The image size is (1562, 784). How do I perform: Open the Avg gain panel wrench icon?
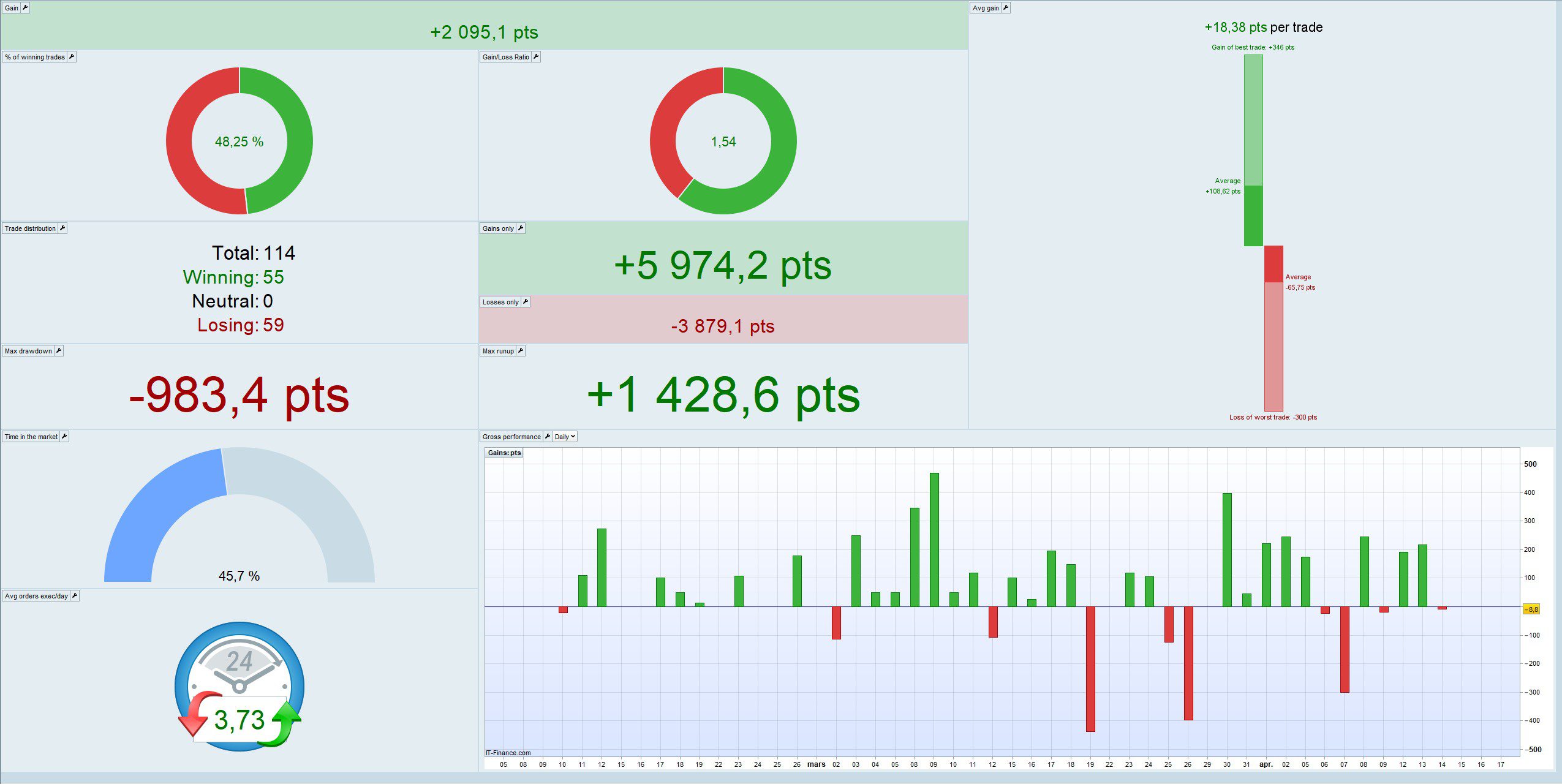(x=1005, y=8)
